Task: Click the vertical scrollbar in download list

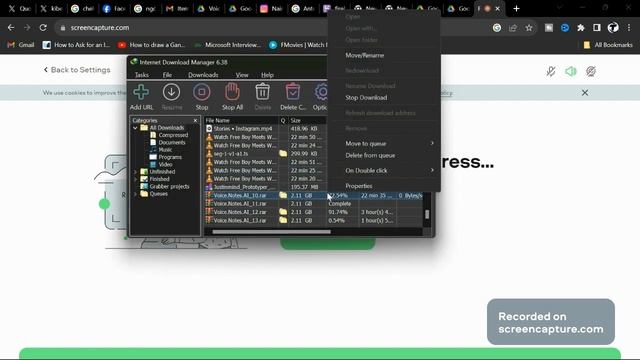Action: point(427,214)
